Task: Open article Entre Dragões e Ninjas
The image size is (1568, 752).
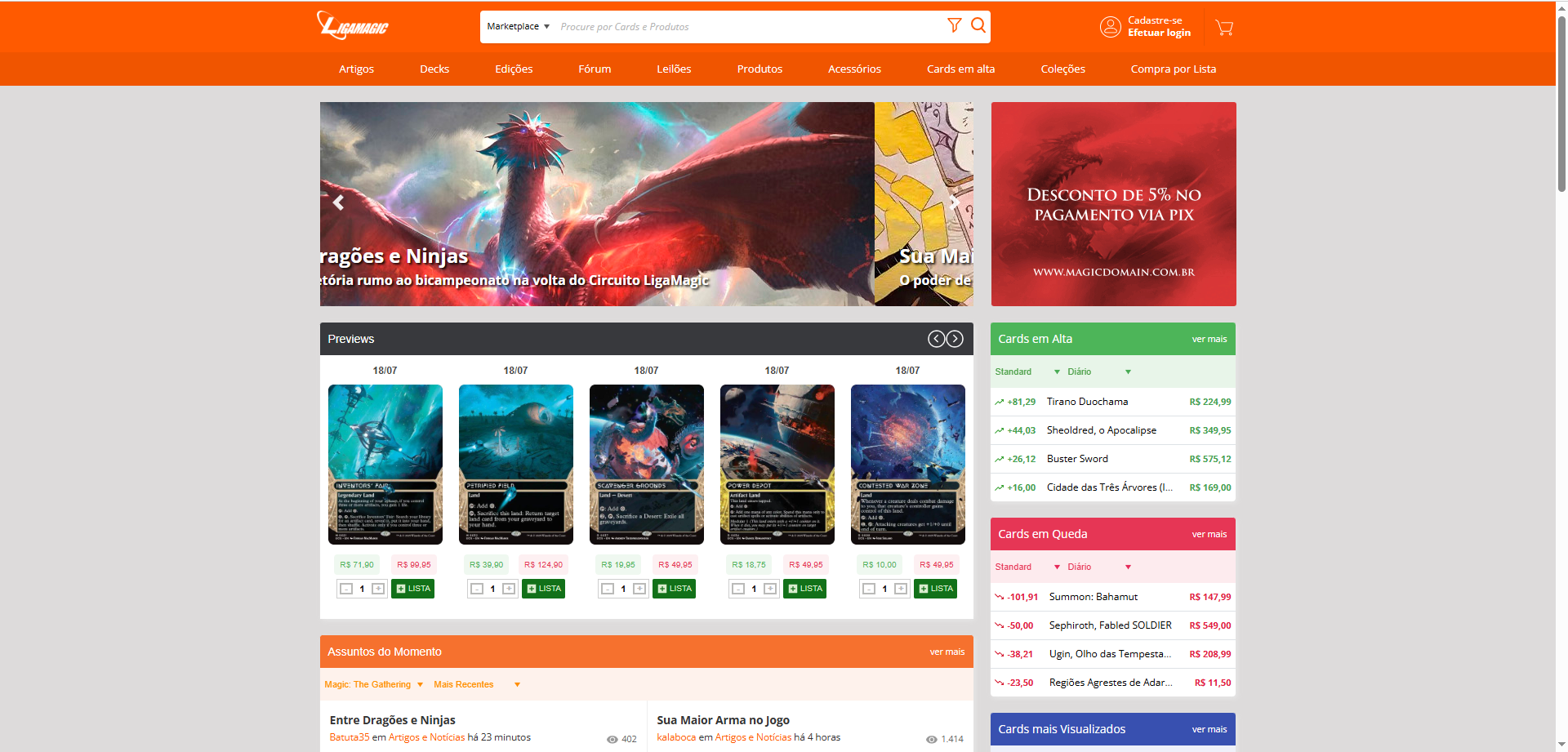Action: (392, 720)
